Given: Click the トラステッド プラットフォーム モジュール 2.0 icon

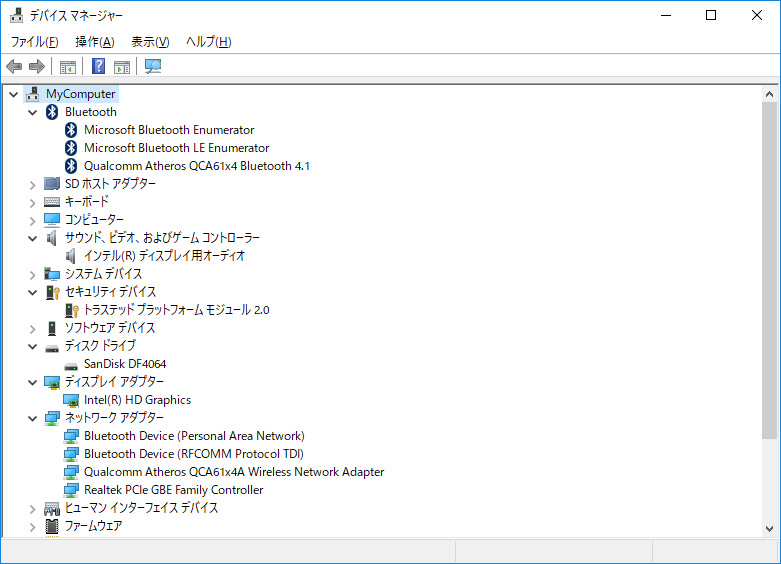Looking at the screenshot, I should (72, 310).
